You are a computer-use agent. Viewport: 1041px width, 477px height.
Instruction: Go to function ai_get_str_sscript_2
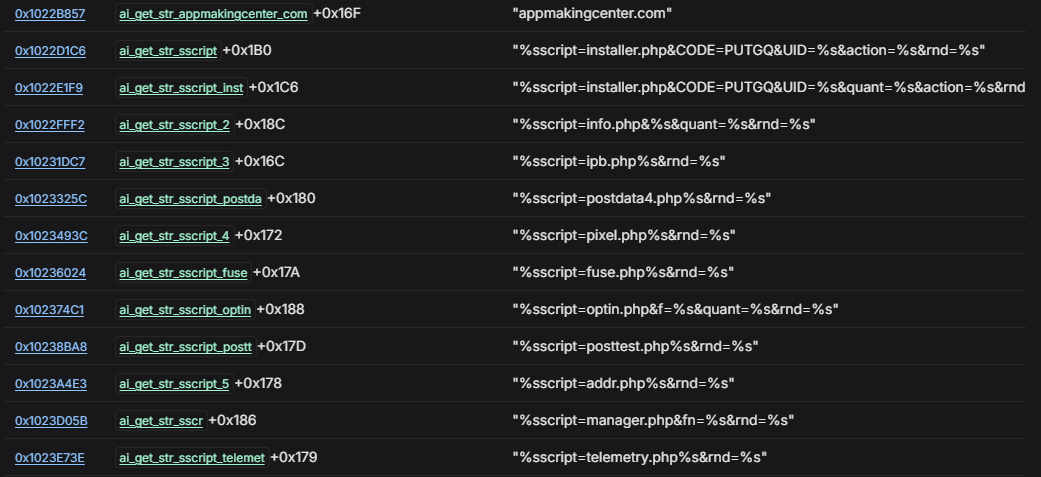(175, 125)
